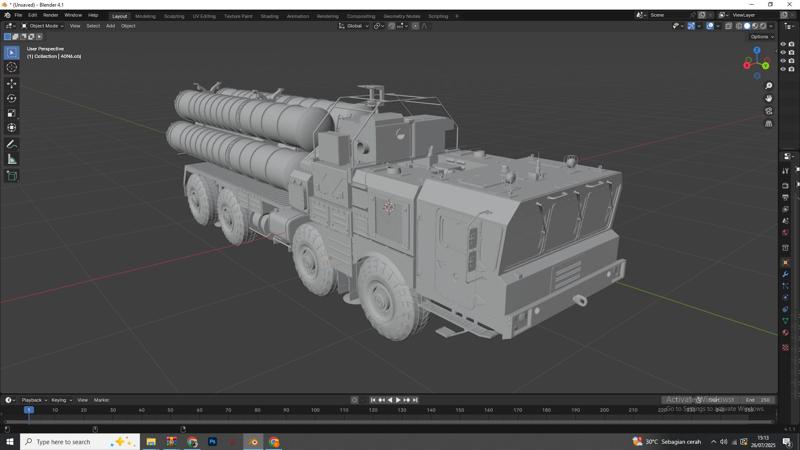Click the Blender icon in the taskbar
The image size is (800, 450).
pyautogui.click(x=254, y=442)
